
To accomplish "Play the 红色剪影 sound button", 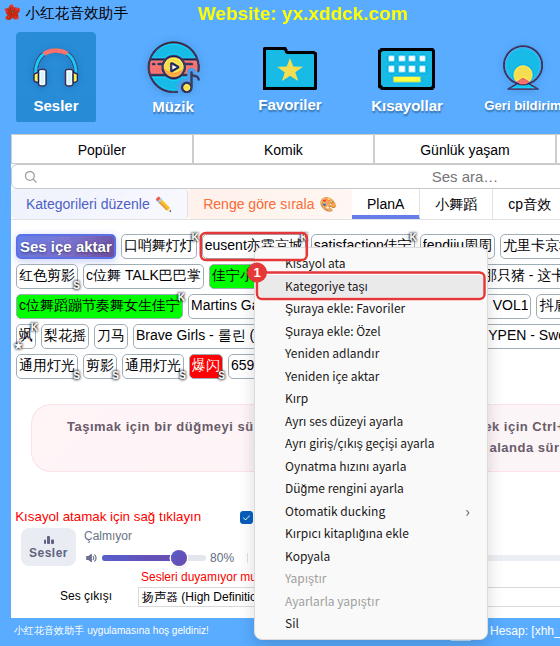I will coord(47,276).
